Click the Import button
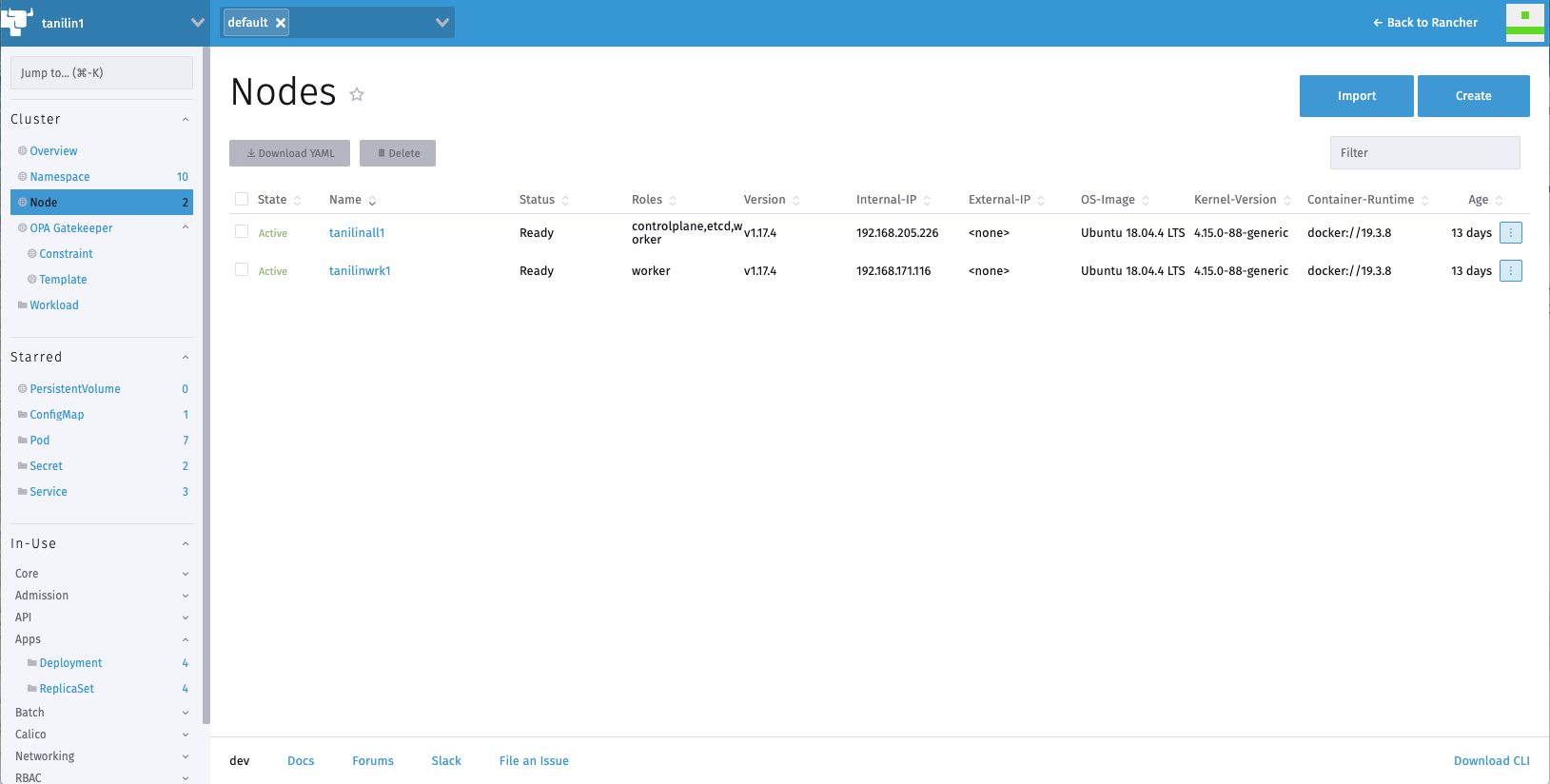1550x784 pixels. point(1356,96)
